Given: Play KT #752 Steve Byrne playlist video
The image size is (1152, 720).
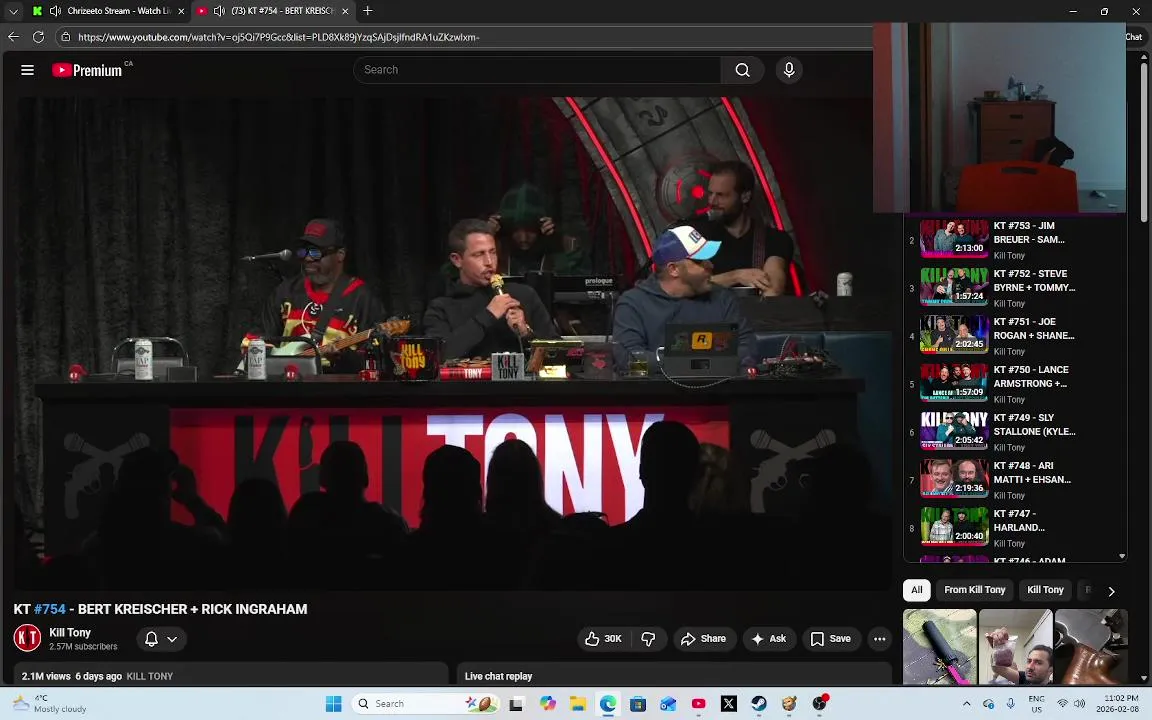Looking at the screenshot, I should [x=954, y=287].
